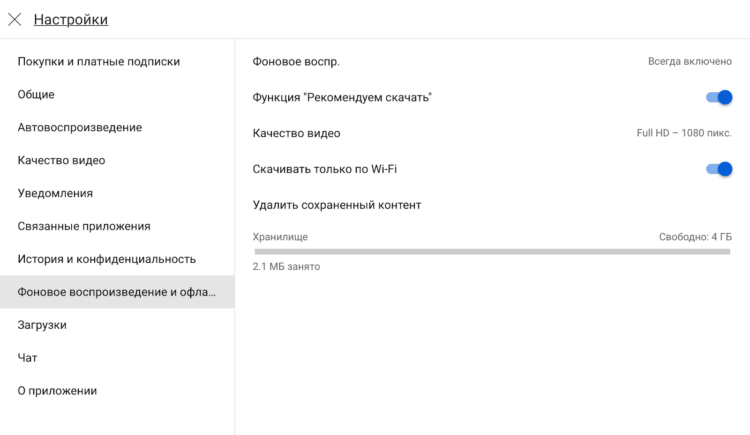This screenshot has width=750, height=435.
Task: Click Удалить сохраненный контент
Action: tap(337, 205)
